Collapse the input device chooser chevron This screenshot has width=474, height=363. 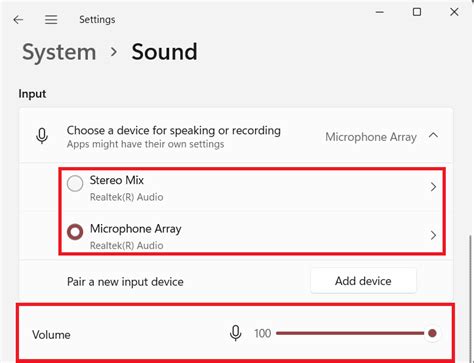[x=433, y=136]
